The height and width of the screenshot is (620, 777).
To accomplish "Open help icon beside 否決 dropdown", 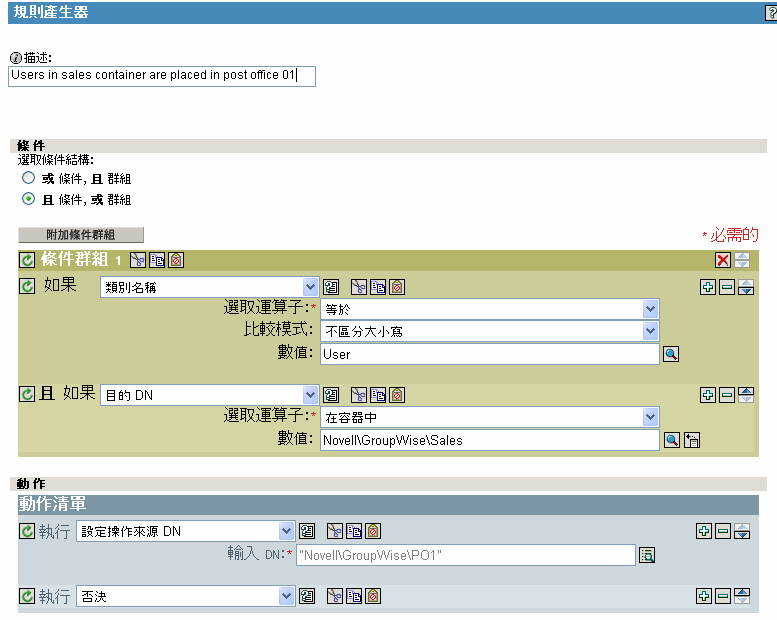I will [307, 596].
